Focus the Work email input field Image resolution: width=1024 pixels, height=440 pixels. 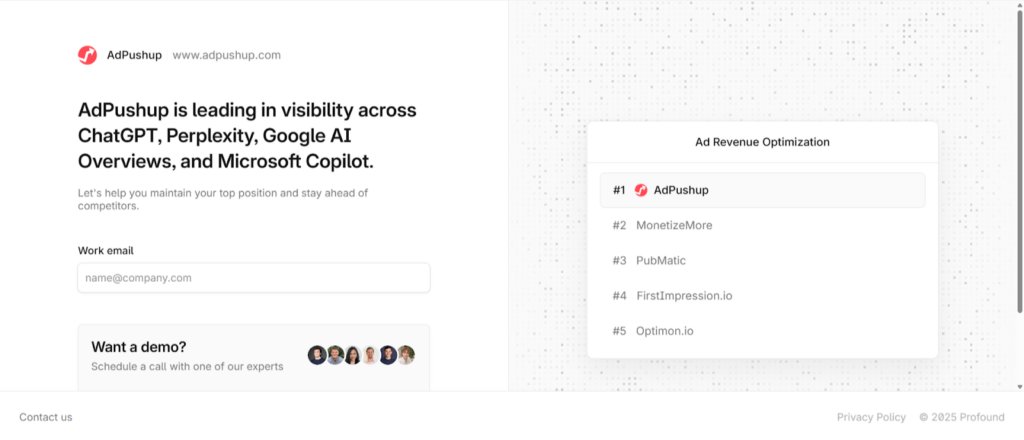[254, 278]
